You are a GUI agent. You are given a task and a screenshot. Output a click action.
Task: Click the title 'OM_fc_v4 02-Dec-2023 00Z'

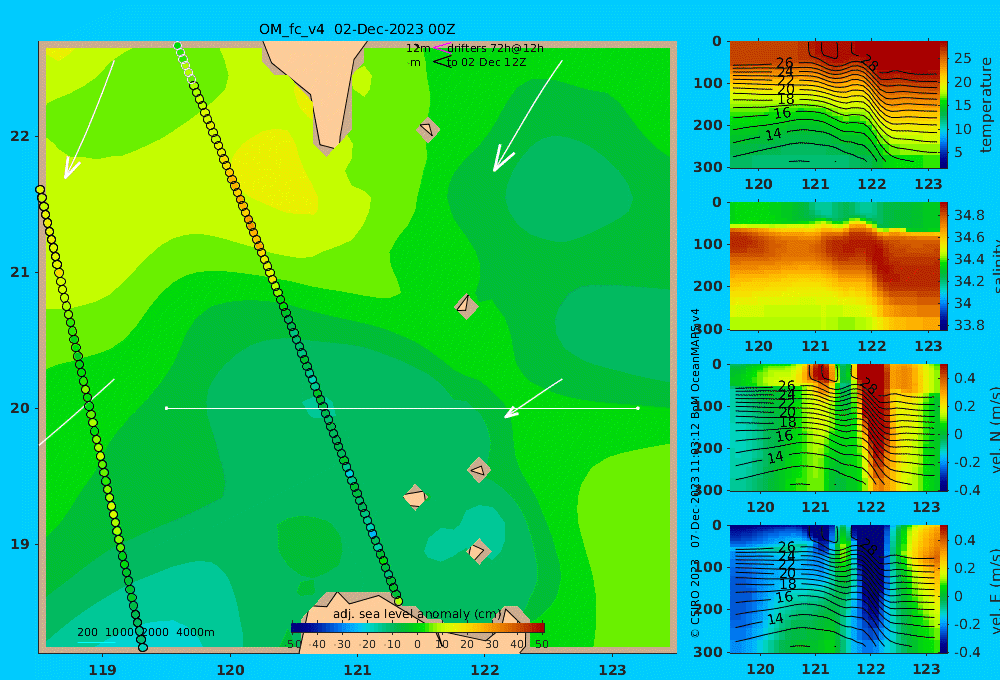click(357, 29)
